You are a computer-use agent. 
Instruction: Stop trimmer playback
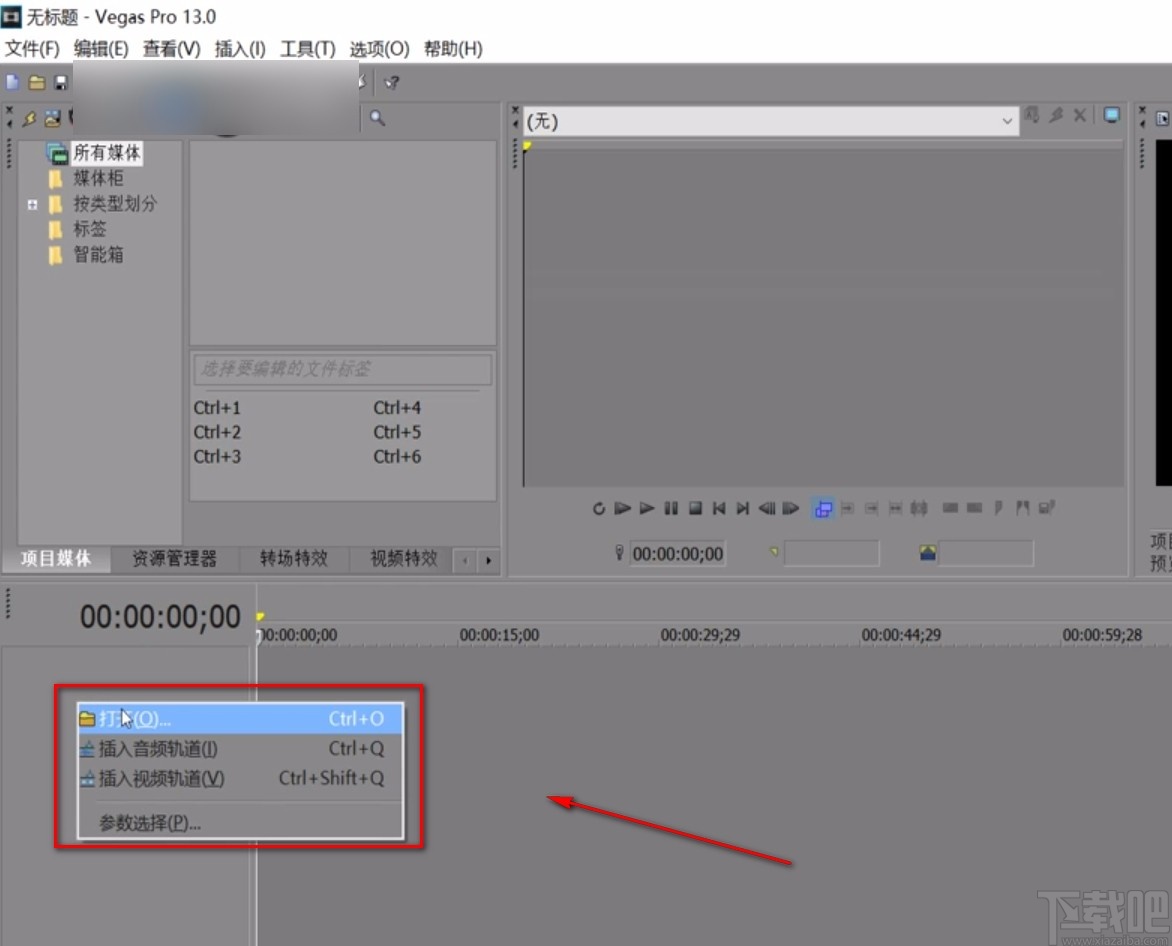695,509
